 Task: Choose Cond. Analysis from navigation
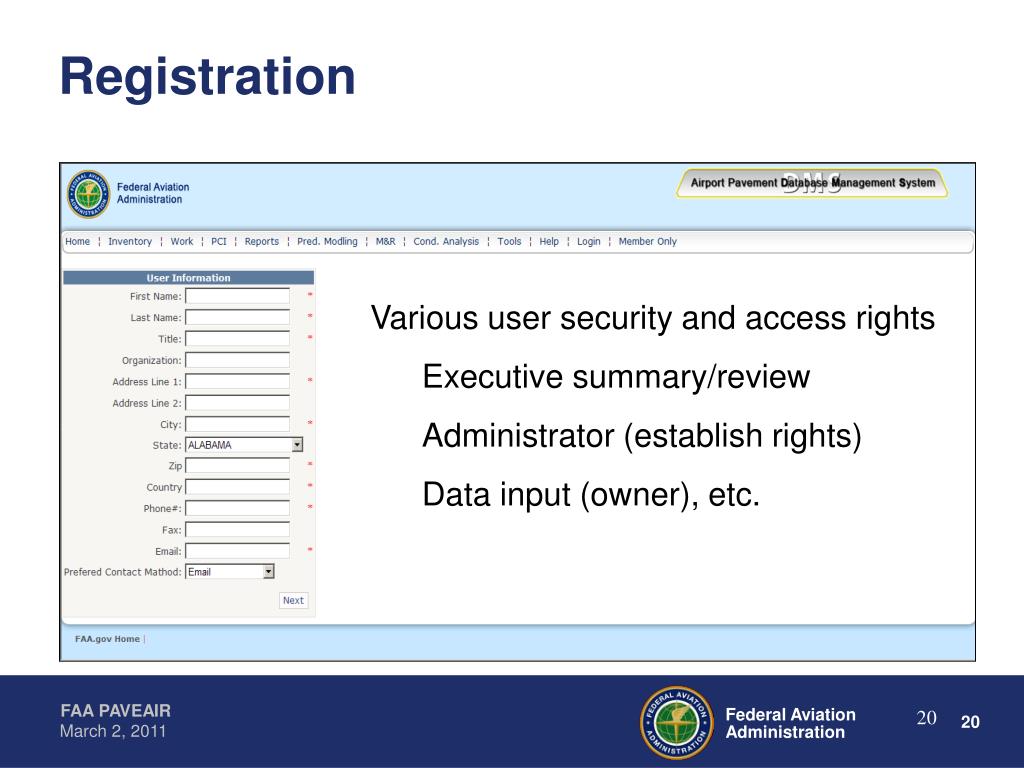click(446, 242)
